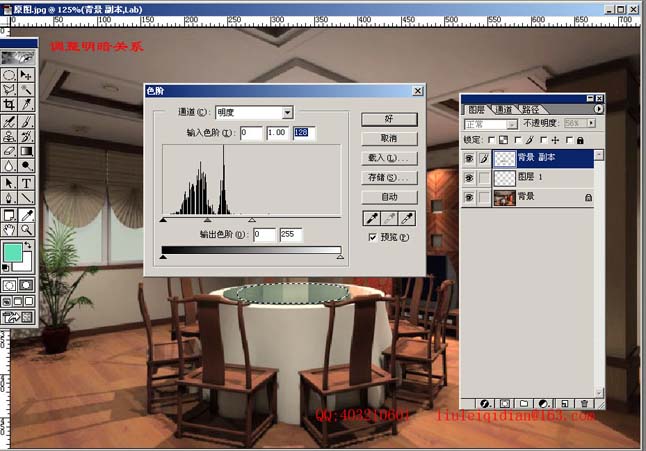Select the Type tool
Screen dimensions: 646x451
pyautogui.click(x=26, y=183)
